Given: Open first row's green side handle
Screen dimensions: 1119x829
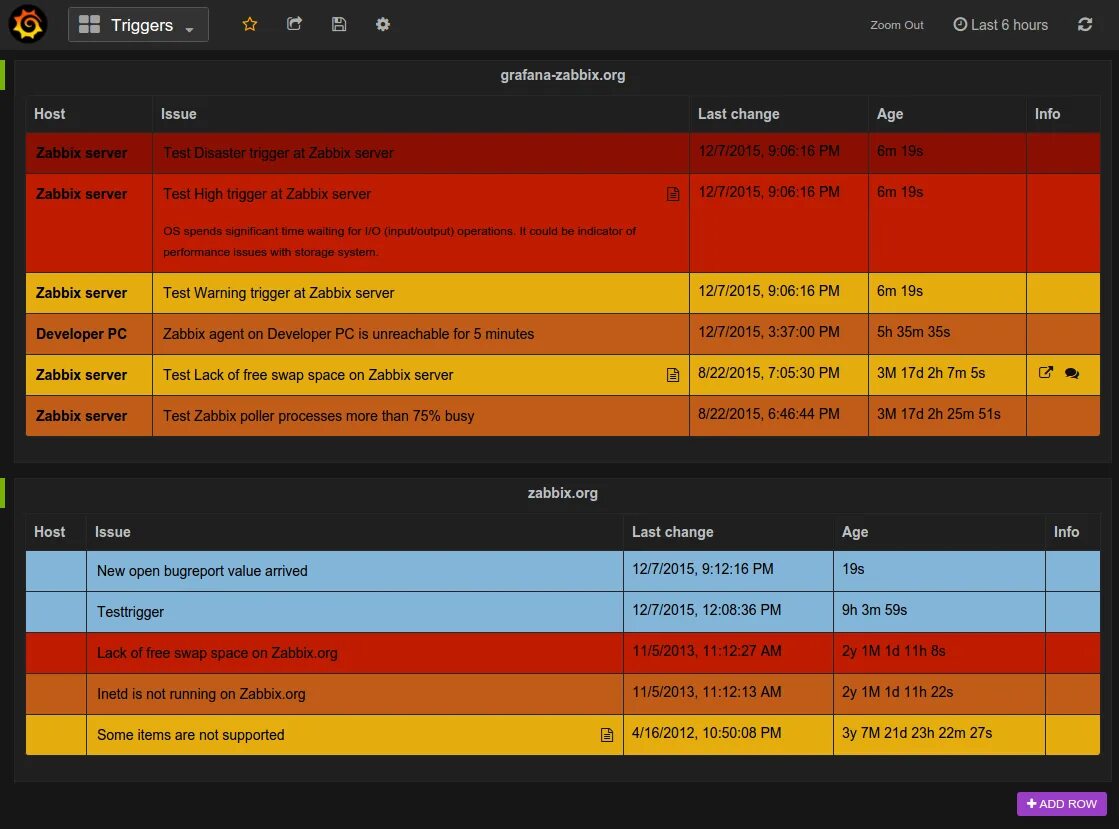Looking at the screenshot, I should (3, 75).
